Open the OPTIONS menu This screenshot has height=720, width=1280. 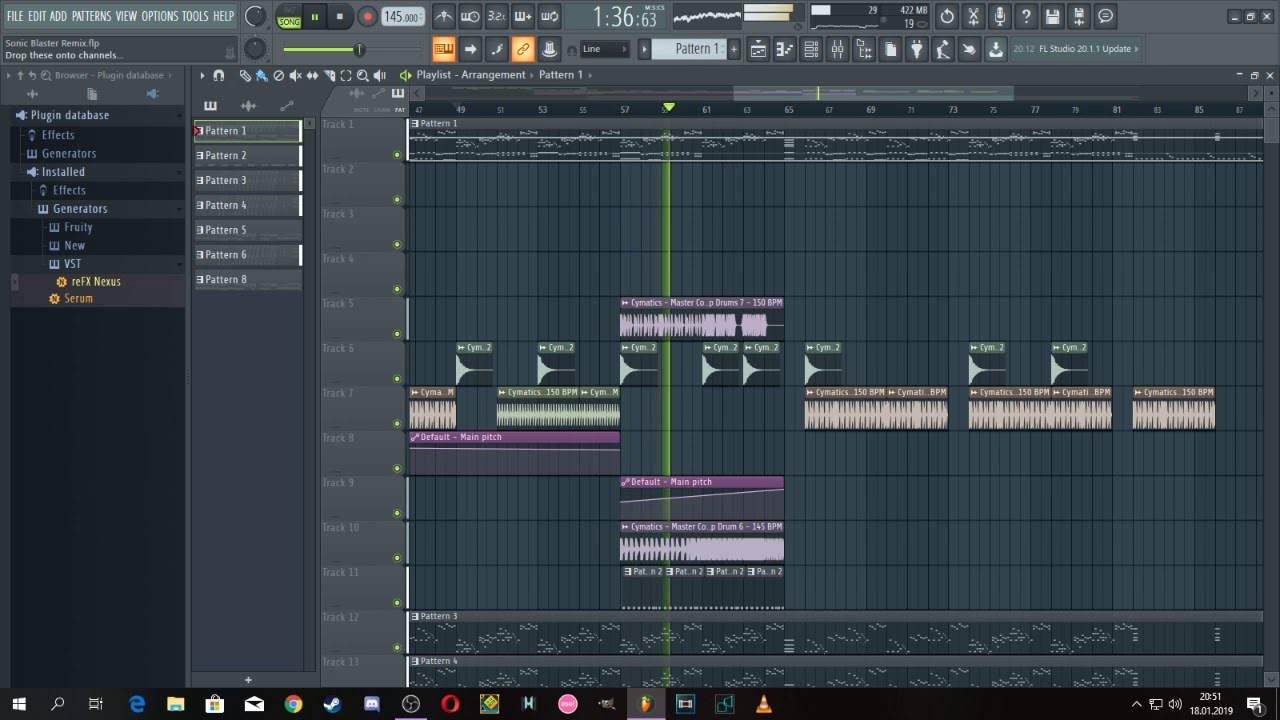[x=159, y=16]
